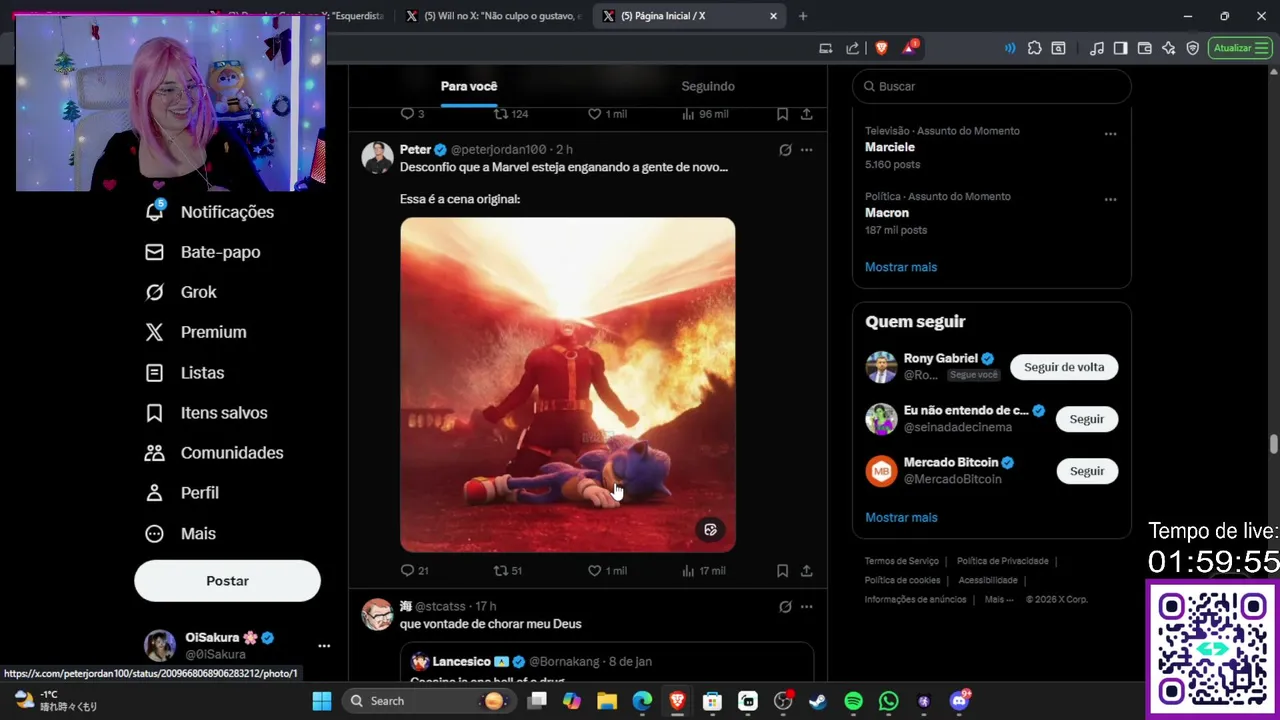Click Mostrar mais under Quem seguir
Screen dimensions: 1280x720
click(901, 517)
